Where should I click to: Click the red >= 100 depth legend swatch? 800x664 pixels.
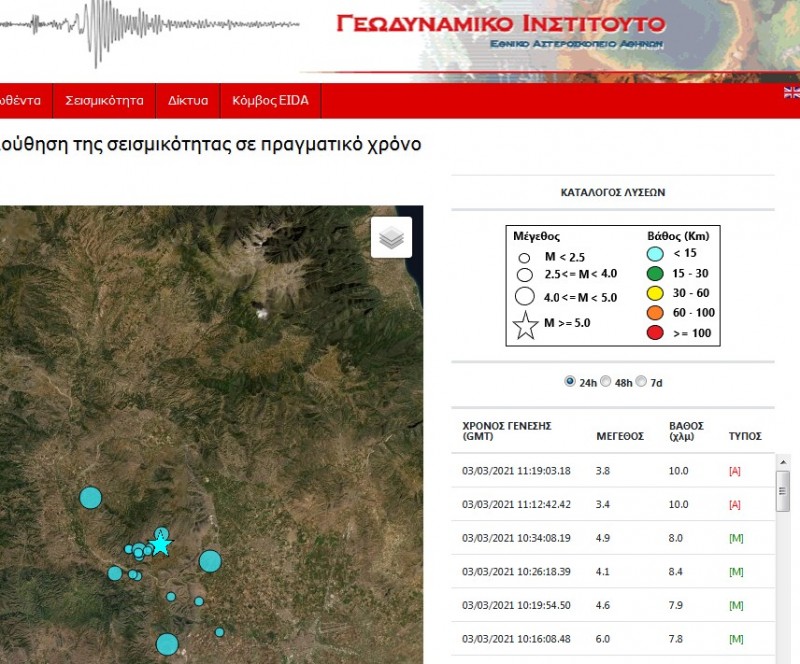pyautogui.click(x=656, y=333)
